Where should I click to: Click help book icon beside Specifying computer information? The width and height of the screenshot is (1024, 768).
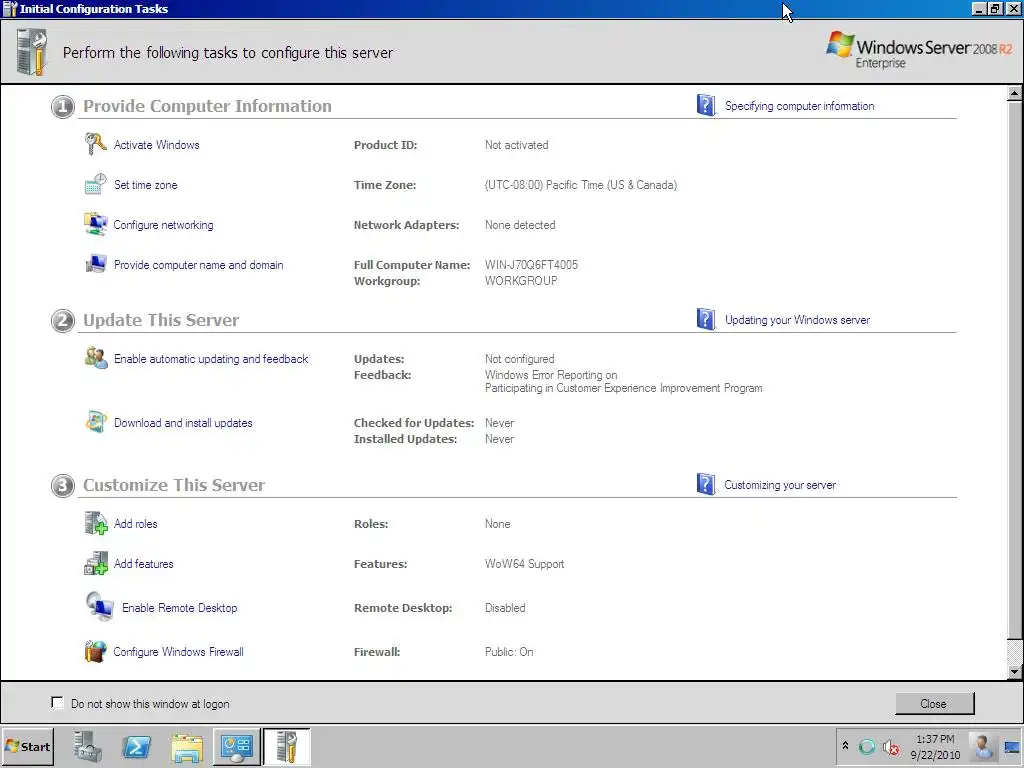tap(705, 105)
